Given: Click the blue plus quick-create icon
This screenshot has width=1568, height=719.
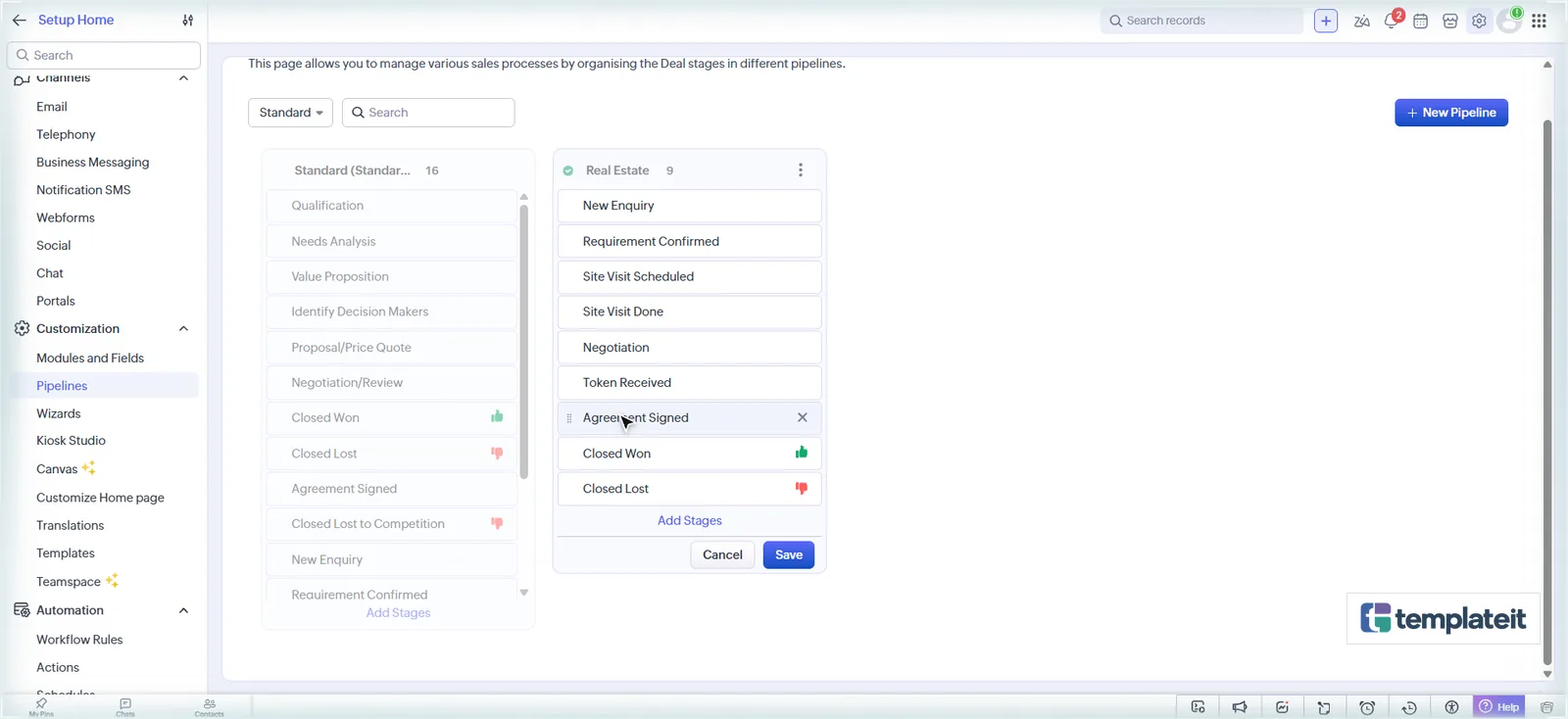Looking at the screenshot, I should click(1326, 21).
